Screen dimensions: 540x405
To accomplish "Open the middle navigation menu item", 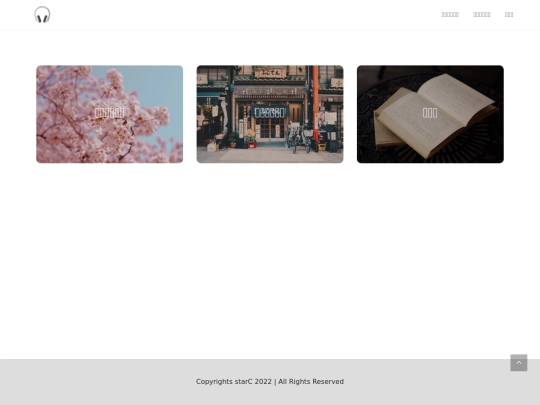I will click(x=482, y=14).
